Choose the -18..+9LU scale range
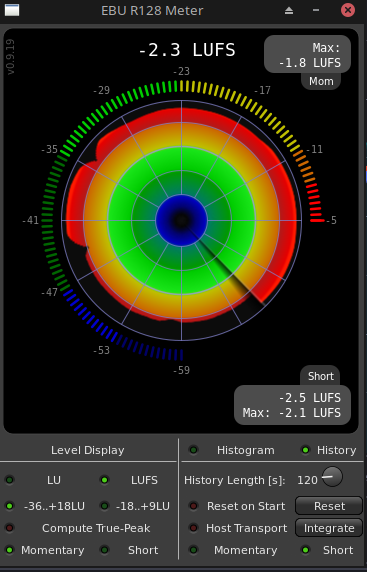The image size is (367, 572). [135, 506]
